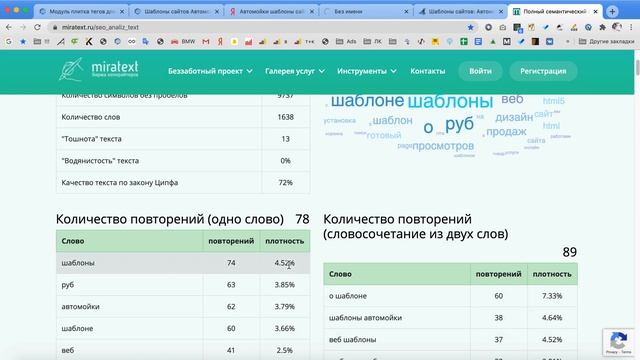The height and width of the screenshot is (360, 640).
Task: Select the Количество слов row label
Action: [x=91, y=117]
